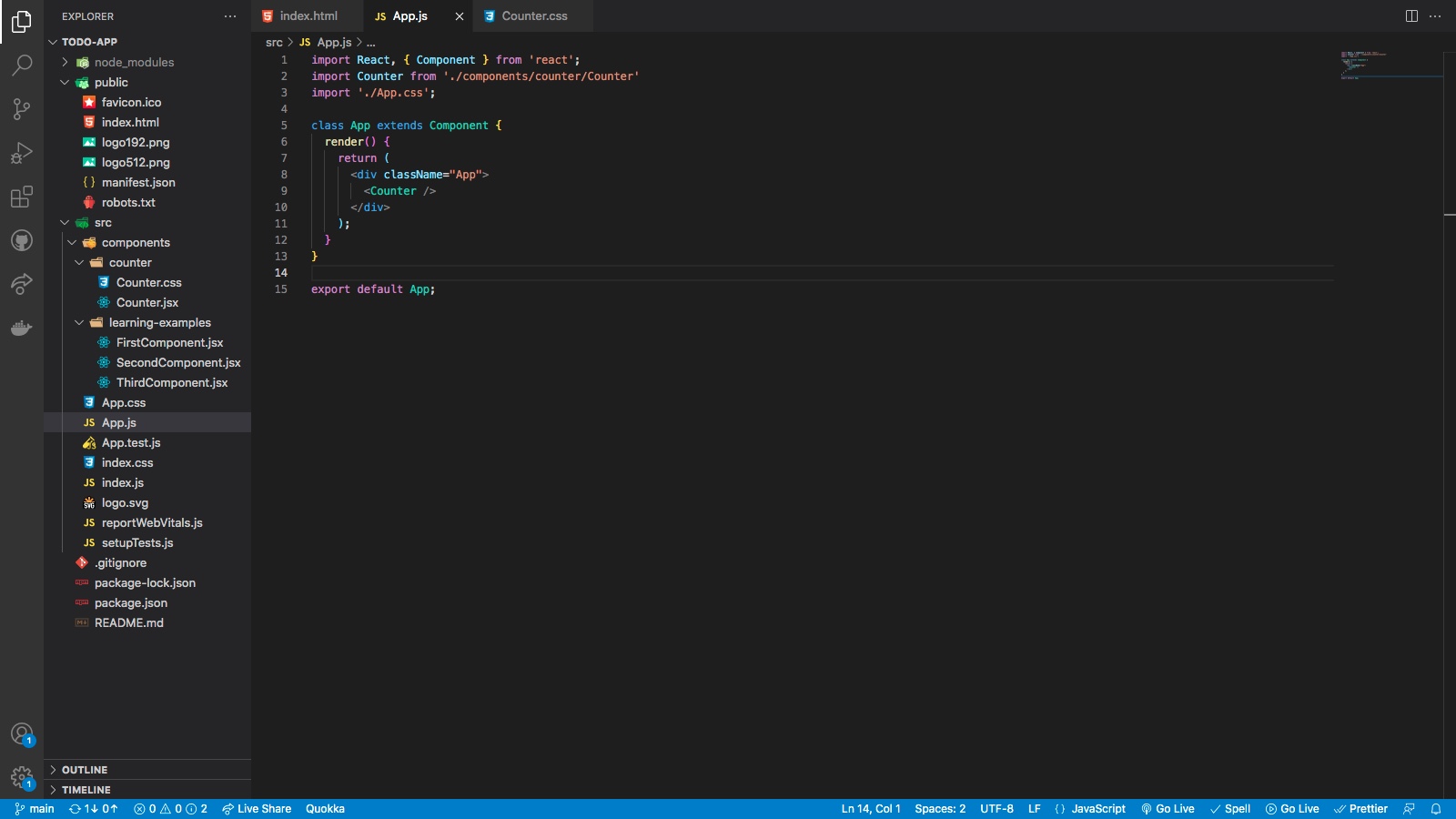The width and height of the screenshot is (1456, 819).
Task: Click the Split Editor Right icon
Action: click(1411, 15)
